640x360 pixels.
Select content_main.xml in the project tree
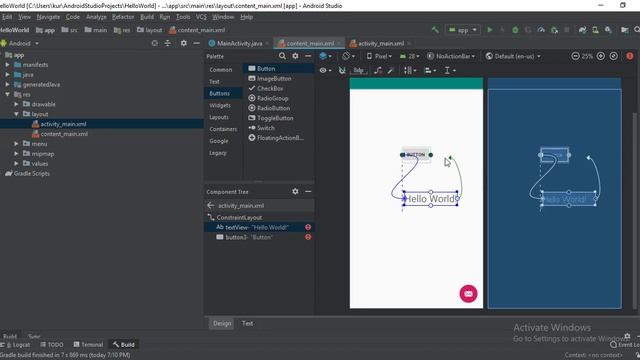coord(64,134)
